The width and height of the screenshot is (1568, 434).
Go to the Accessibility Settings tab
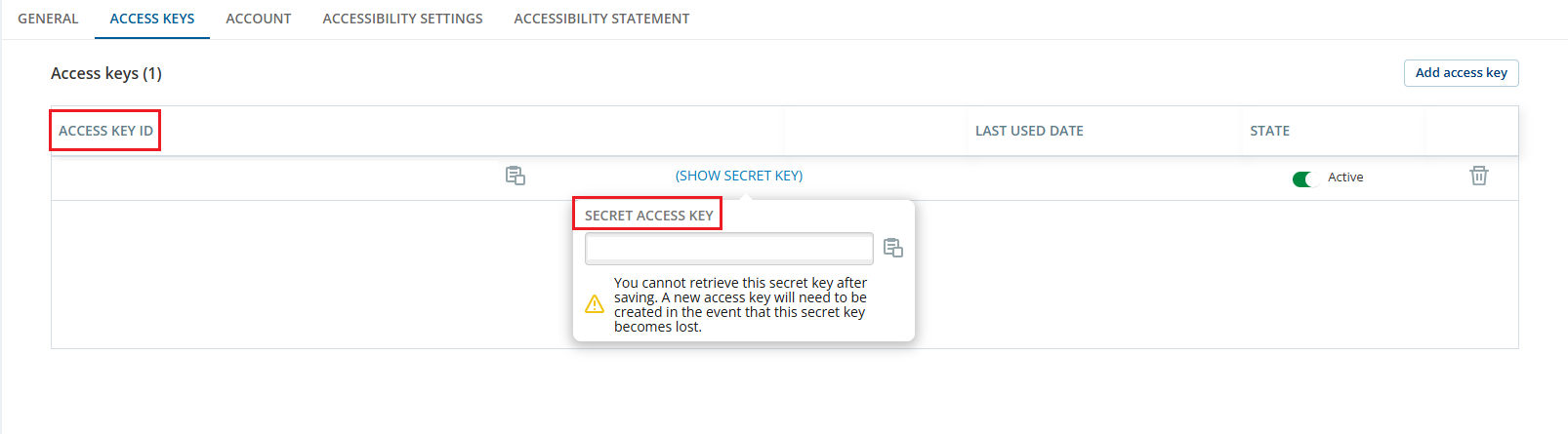pyautogui.click(x=402, y=19)
